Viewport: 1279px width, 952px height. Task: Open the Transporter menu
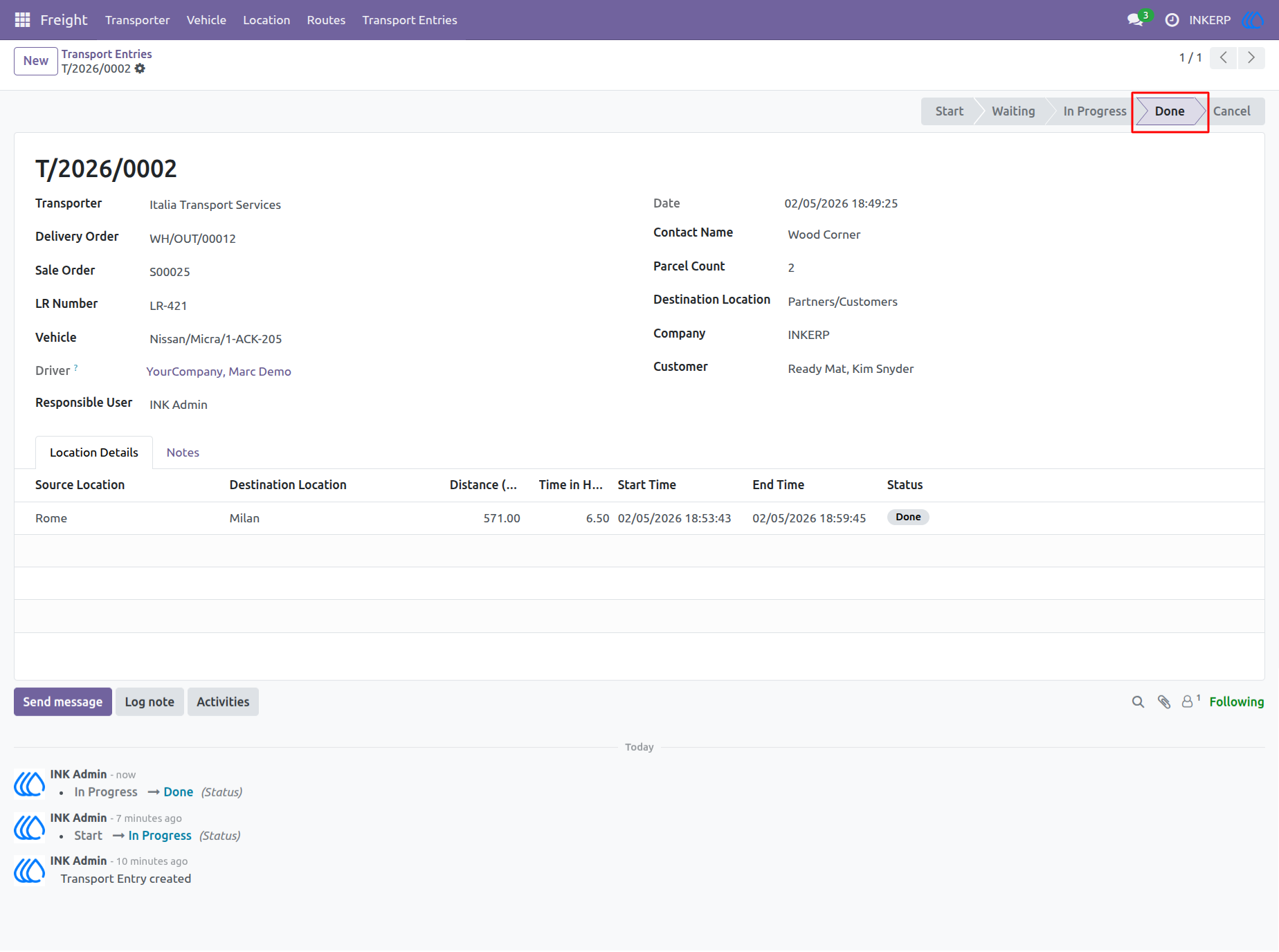click(137, 20)
